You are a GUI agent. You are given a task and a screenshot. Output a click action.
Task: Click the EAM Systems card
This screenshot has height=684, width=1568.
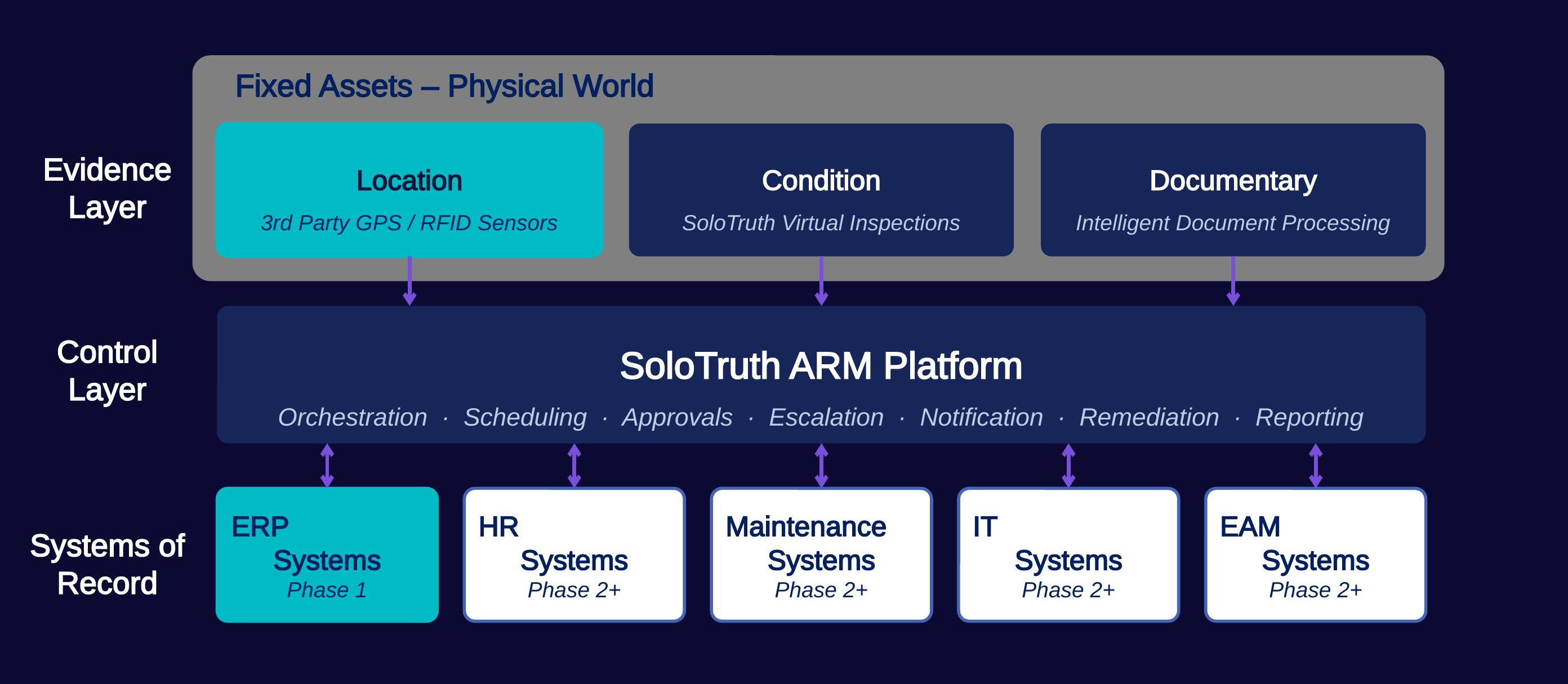tap(1315, 555)
